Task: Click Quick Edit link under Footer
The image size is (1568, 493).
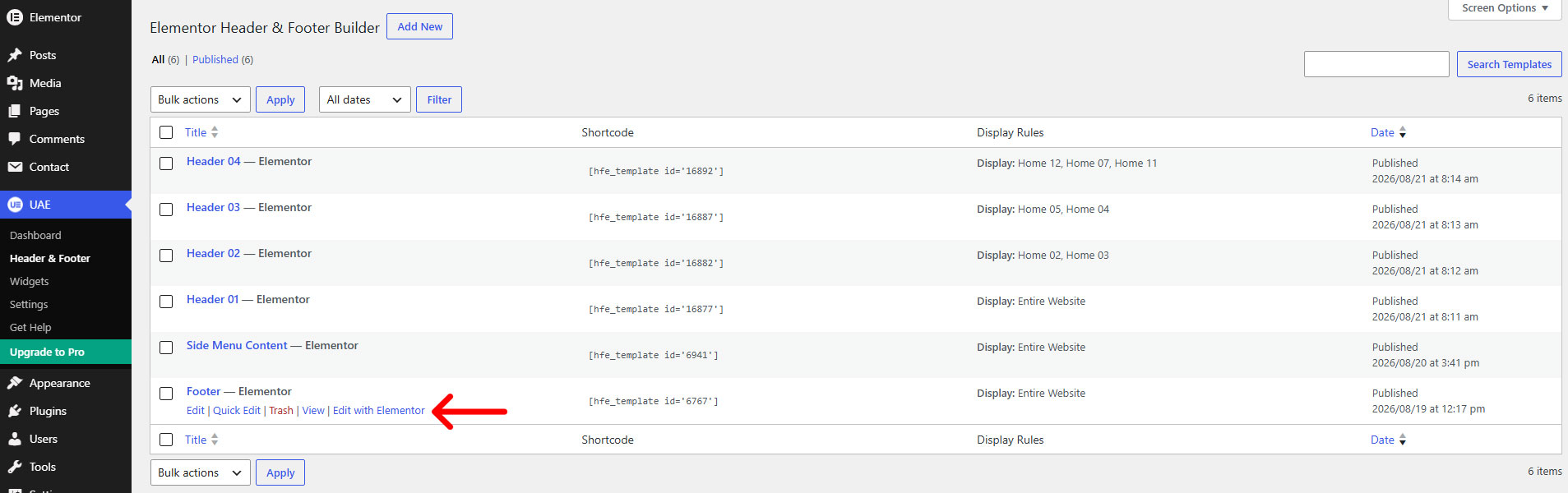Action: [237, 410]
